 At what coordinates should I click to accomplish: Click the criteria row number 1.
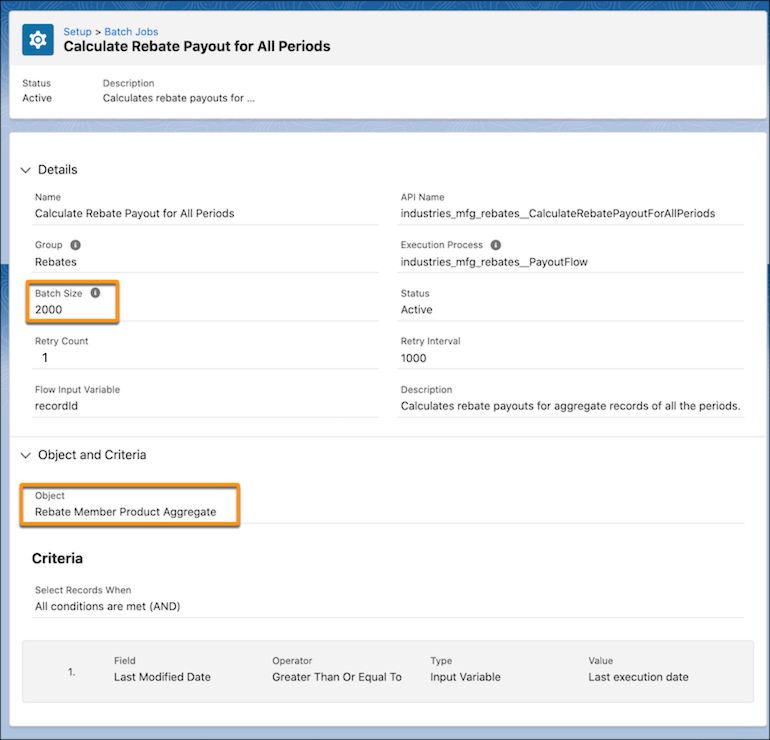click(x=72, y=671)
